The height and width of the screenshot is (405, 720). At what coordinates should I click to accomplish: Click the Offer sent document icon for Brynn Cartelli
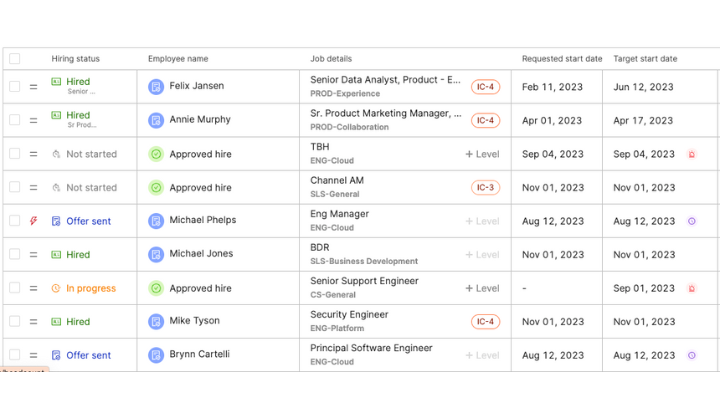pyautogui.click(x=56, y=355)
